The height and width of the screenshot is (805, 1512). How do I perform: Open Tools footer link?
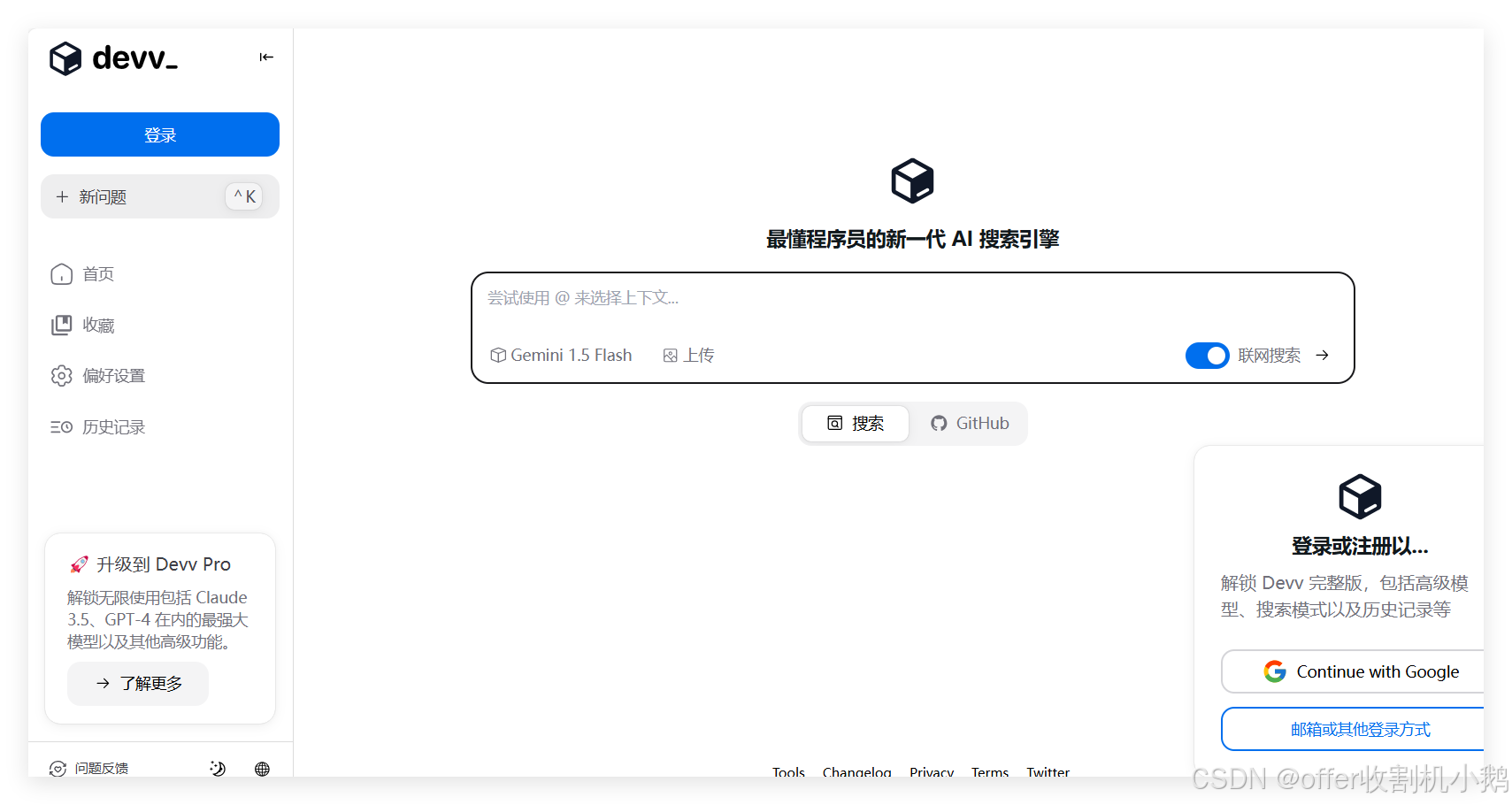[x=788, y=772]
